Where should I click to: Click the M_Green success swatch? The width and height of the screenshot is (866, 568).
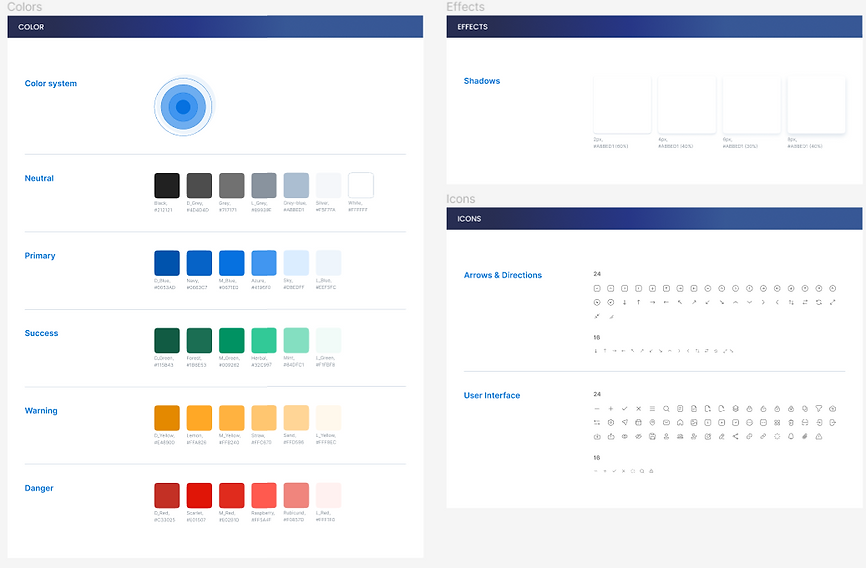(x=231, y=340)
